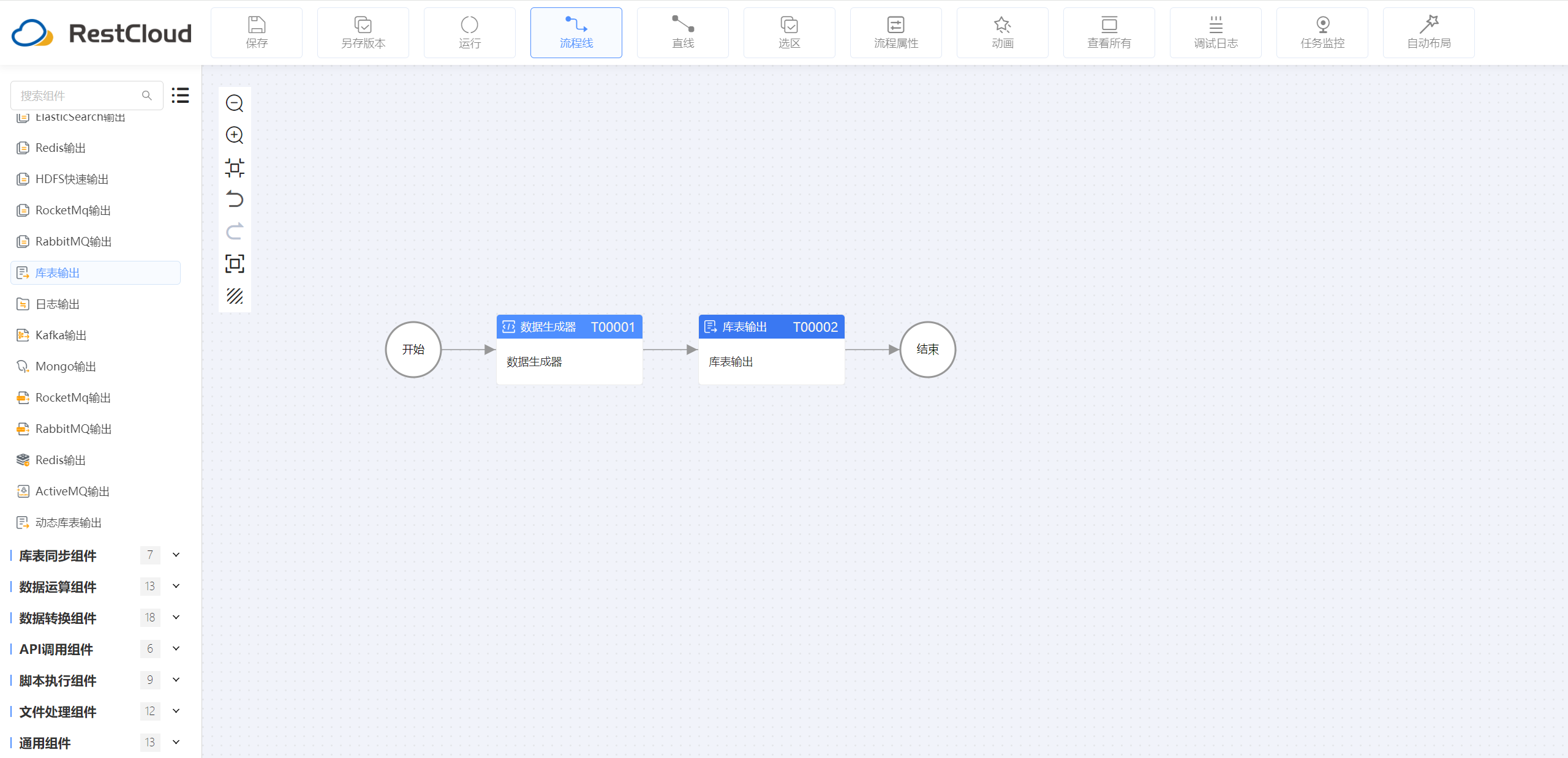Select the 流程线 connector tool
Image resolution: width=1568 pixels, height=758 pixels.
[x=576, y=33]
